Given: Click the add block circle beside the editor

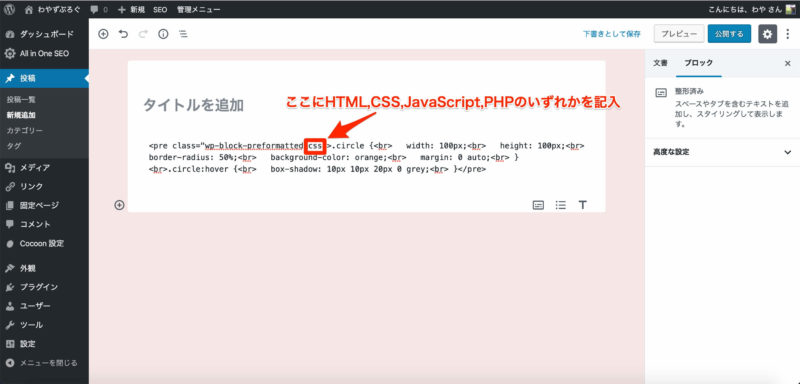Looking at the screenshot, I should 119,205.
